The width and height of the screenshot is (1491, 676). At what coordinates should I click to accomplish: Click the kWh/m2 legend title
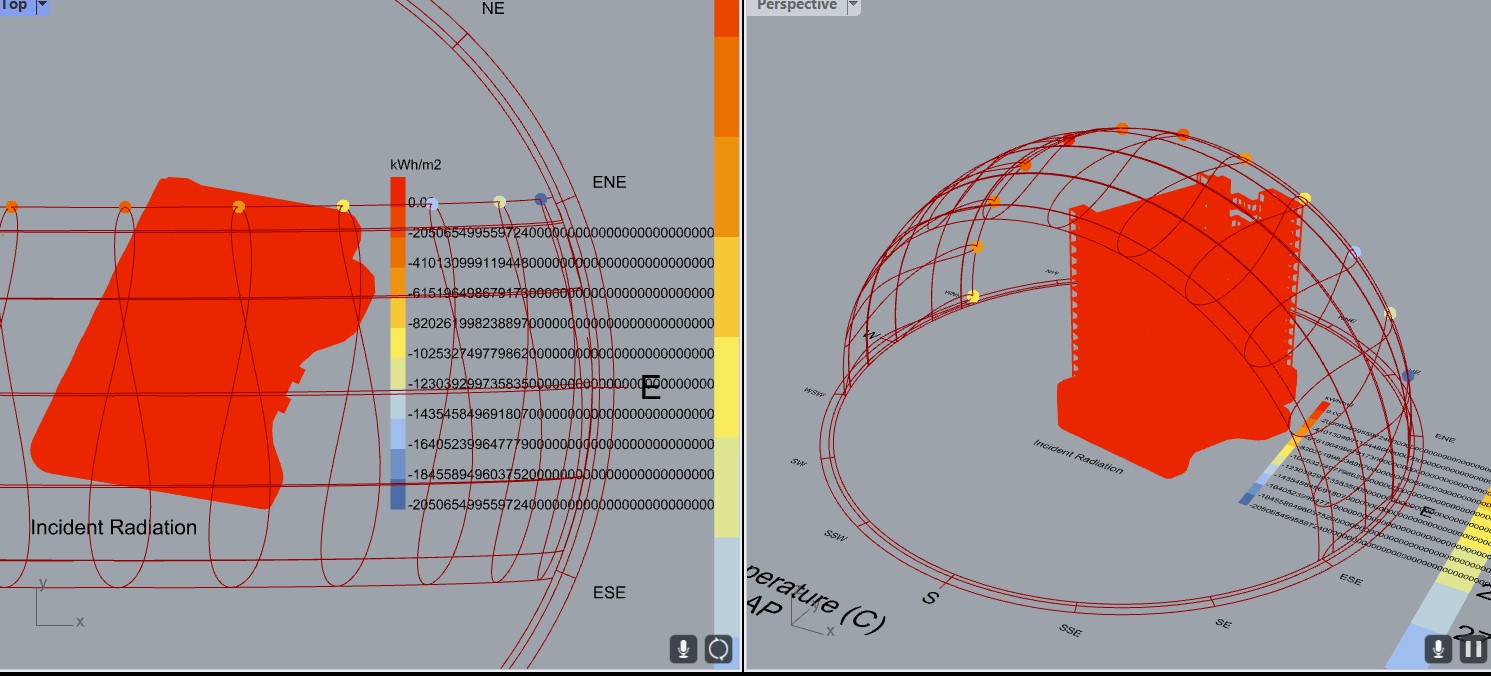[415, 164]
